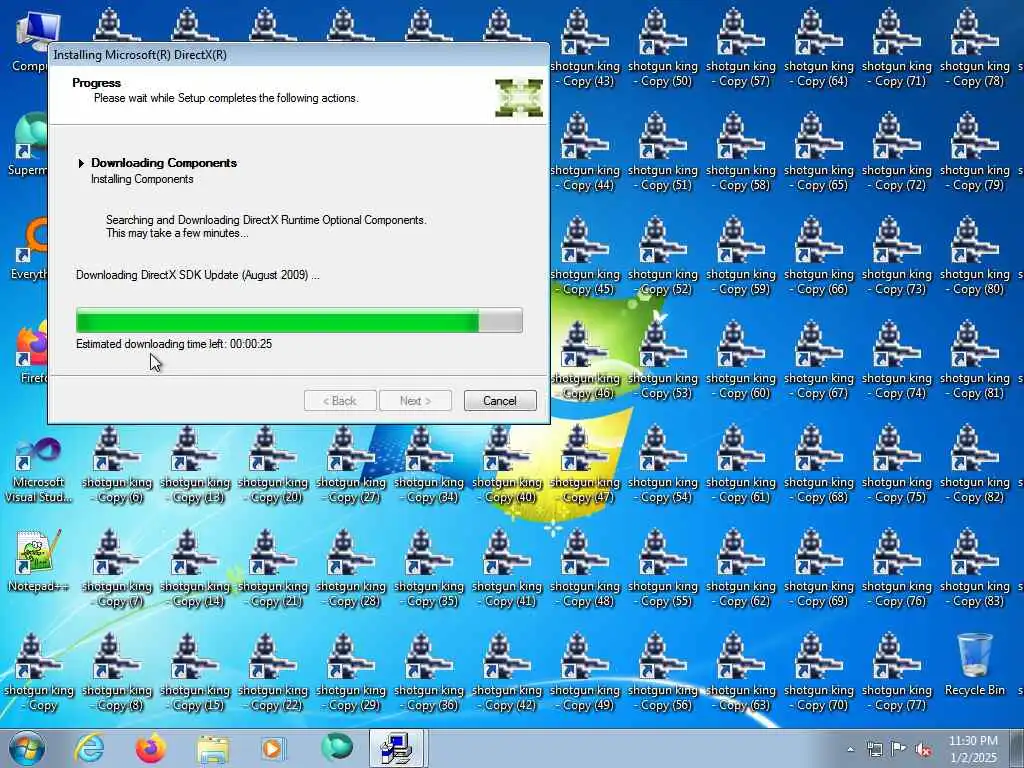Select the Recycle Bin desktop icon

[974, 665]
